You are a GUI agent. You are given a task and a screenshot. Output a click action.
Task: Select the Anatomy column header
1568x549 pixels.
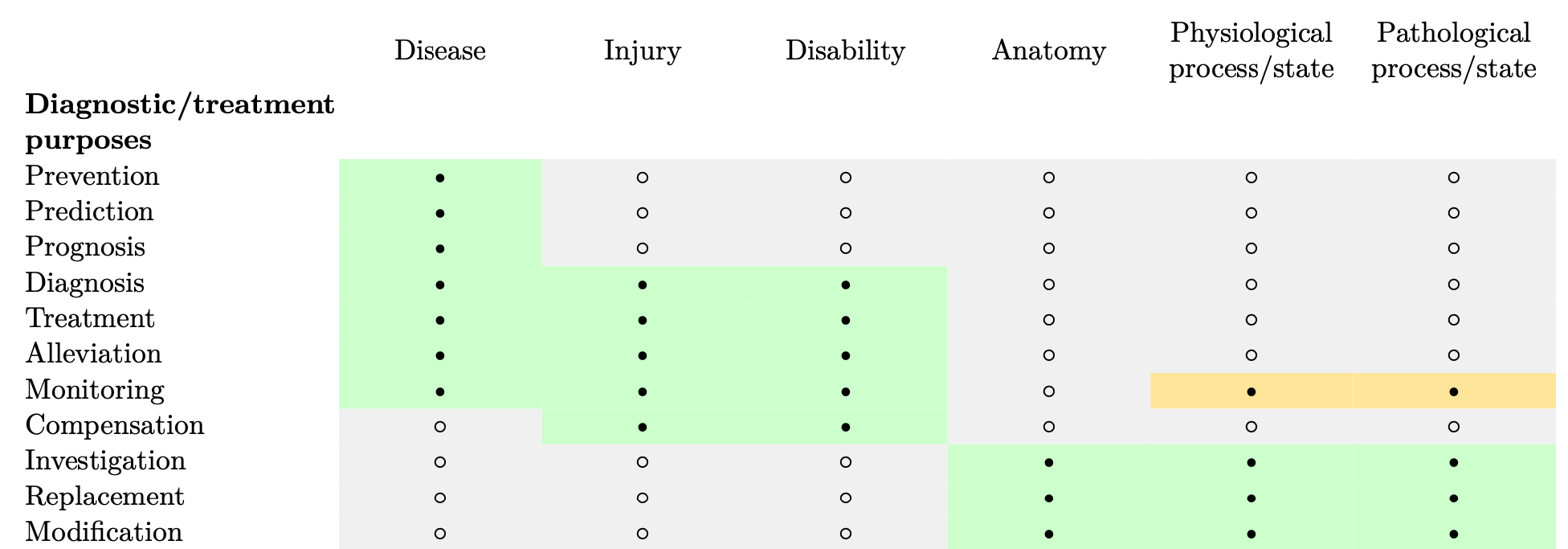tap(1048, 51)
